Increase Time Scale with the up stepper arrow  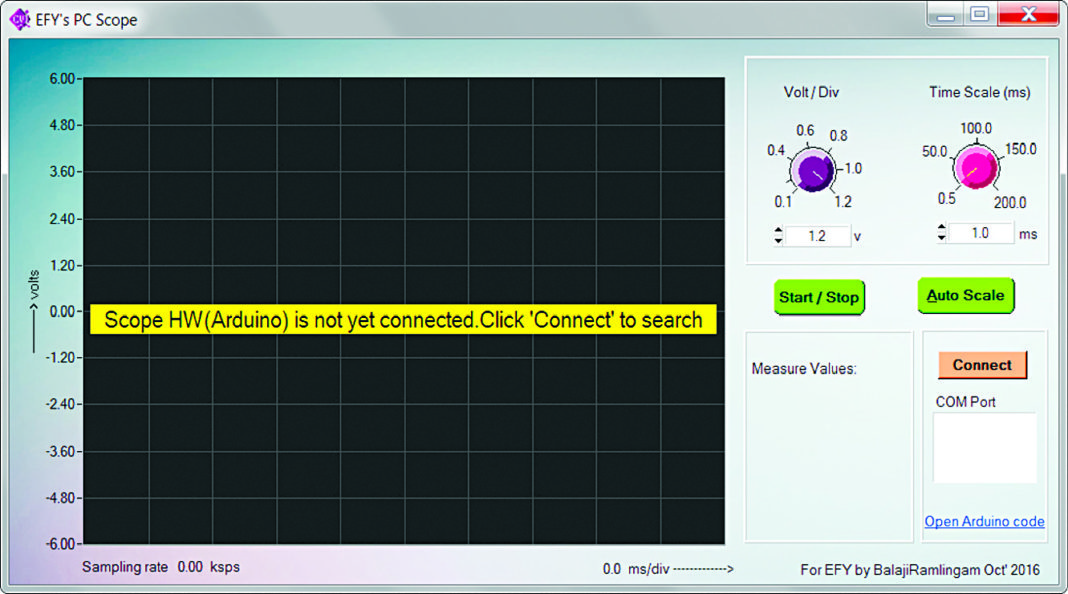[941, 228]
